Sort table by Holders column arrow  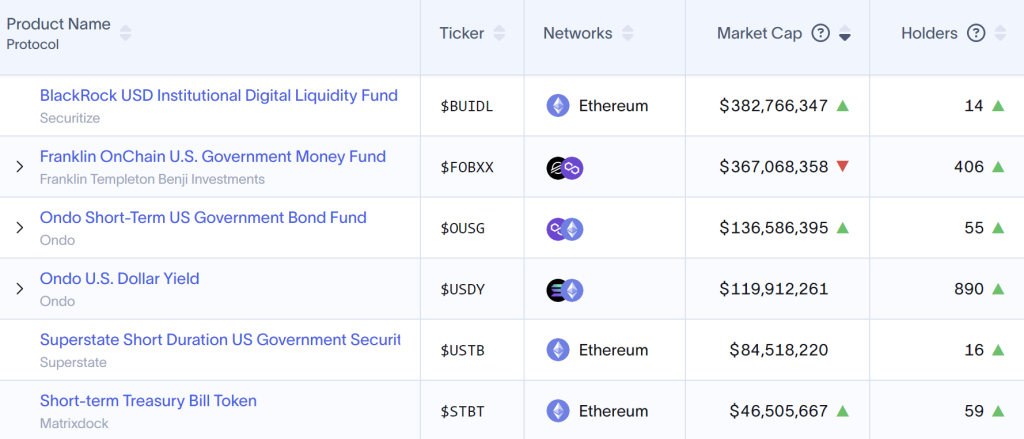coord(999,34)
